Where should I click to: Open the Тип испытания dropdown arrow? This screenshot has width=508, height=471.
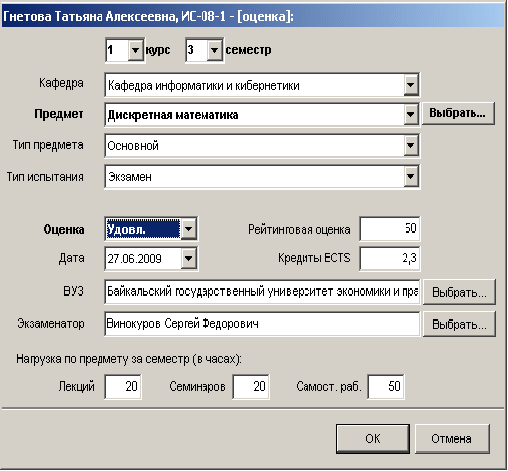pyautogui.click(x=411, y=176)
